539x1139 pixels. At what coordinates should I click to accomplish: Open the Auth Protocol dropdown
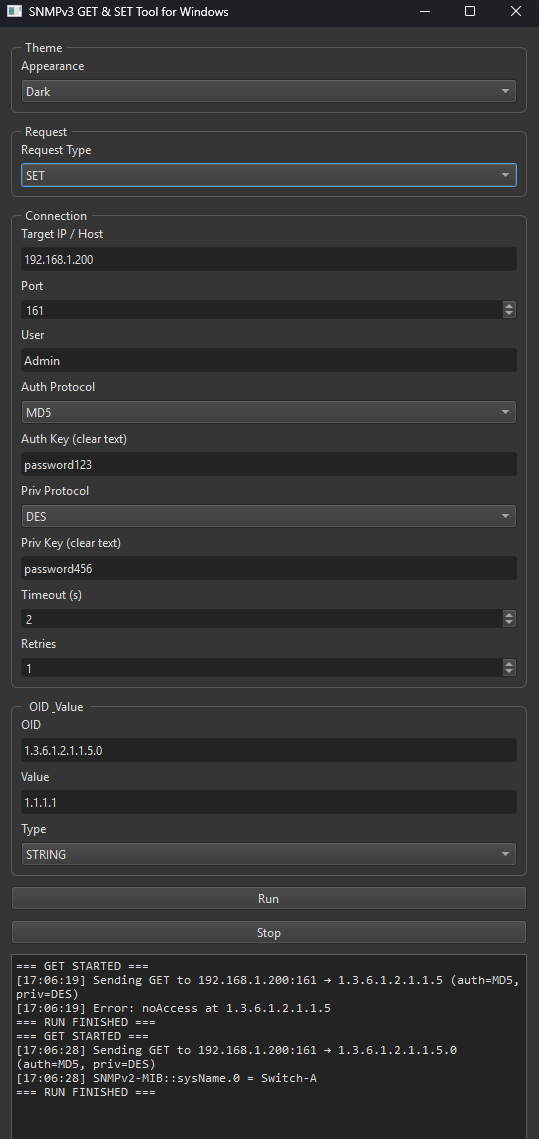(268, 412)
